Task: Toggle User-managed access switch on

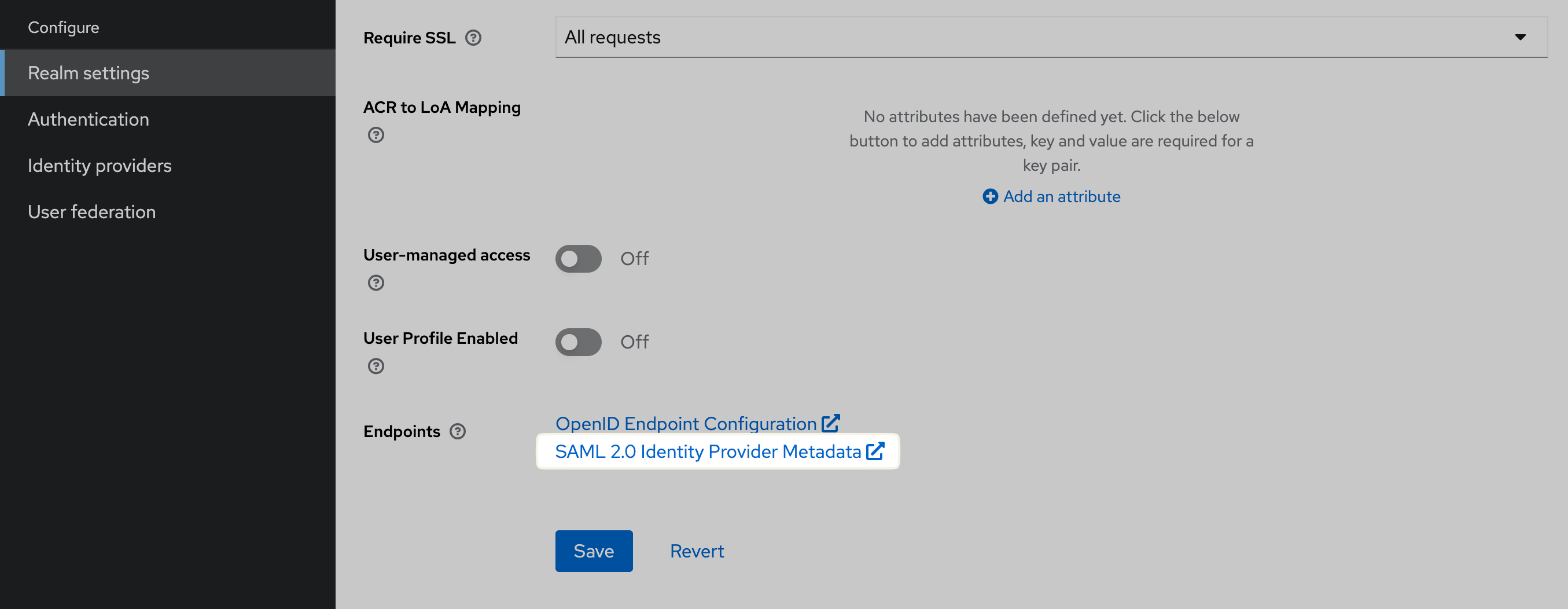Action: pyautogui.click(x=577, y=258)
